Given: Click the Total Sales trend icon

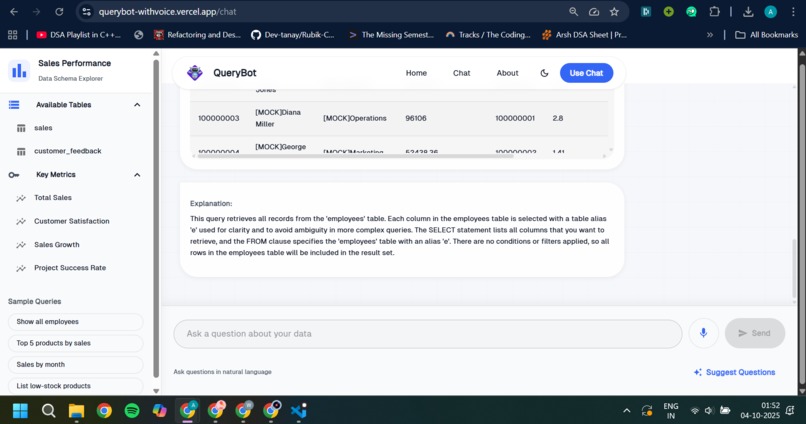Looking at the screenshot, I should click(21, 198).
